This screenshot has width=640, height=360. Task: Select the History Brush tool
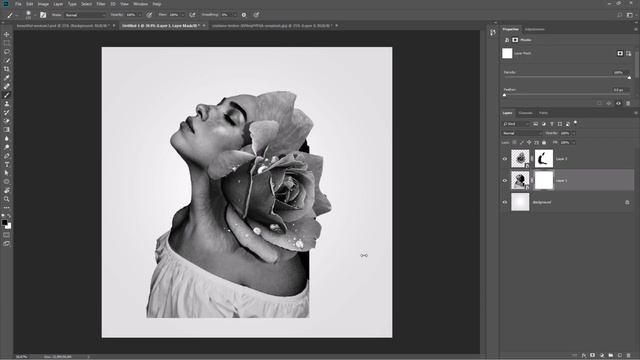point(7,112)
